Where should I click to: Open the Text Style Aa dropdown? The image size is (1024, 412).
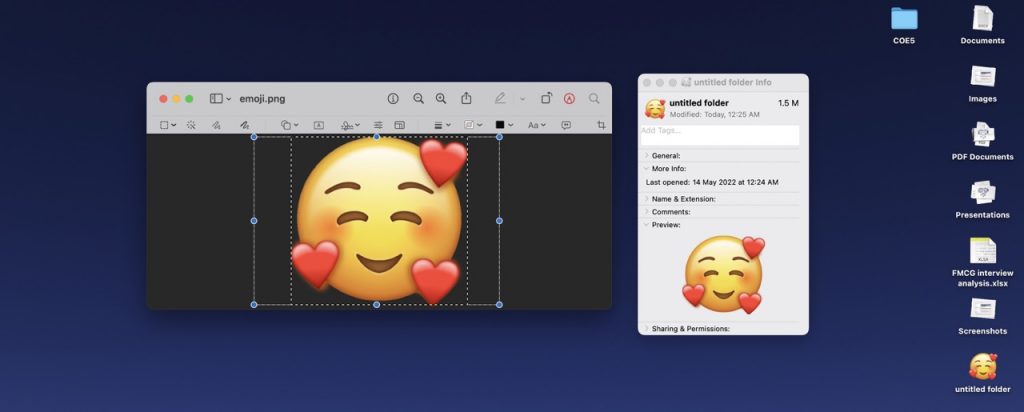pos(536,125)
